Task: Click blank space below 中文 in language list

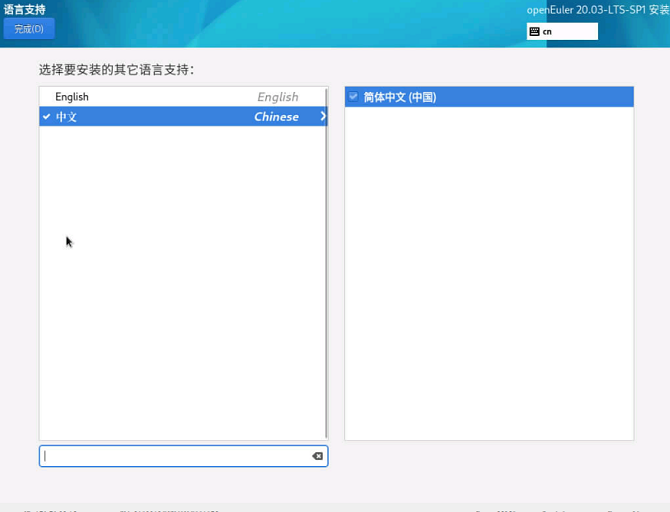Action: point(180,300)
